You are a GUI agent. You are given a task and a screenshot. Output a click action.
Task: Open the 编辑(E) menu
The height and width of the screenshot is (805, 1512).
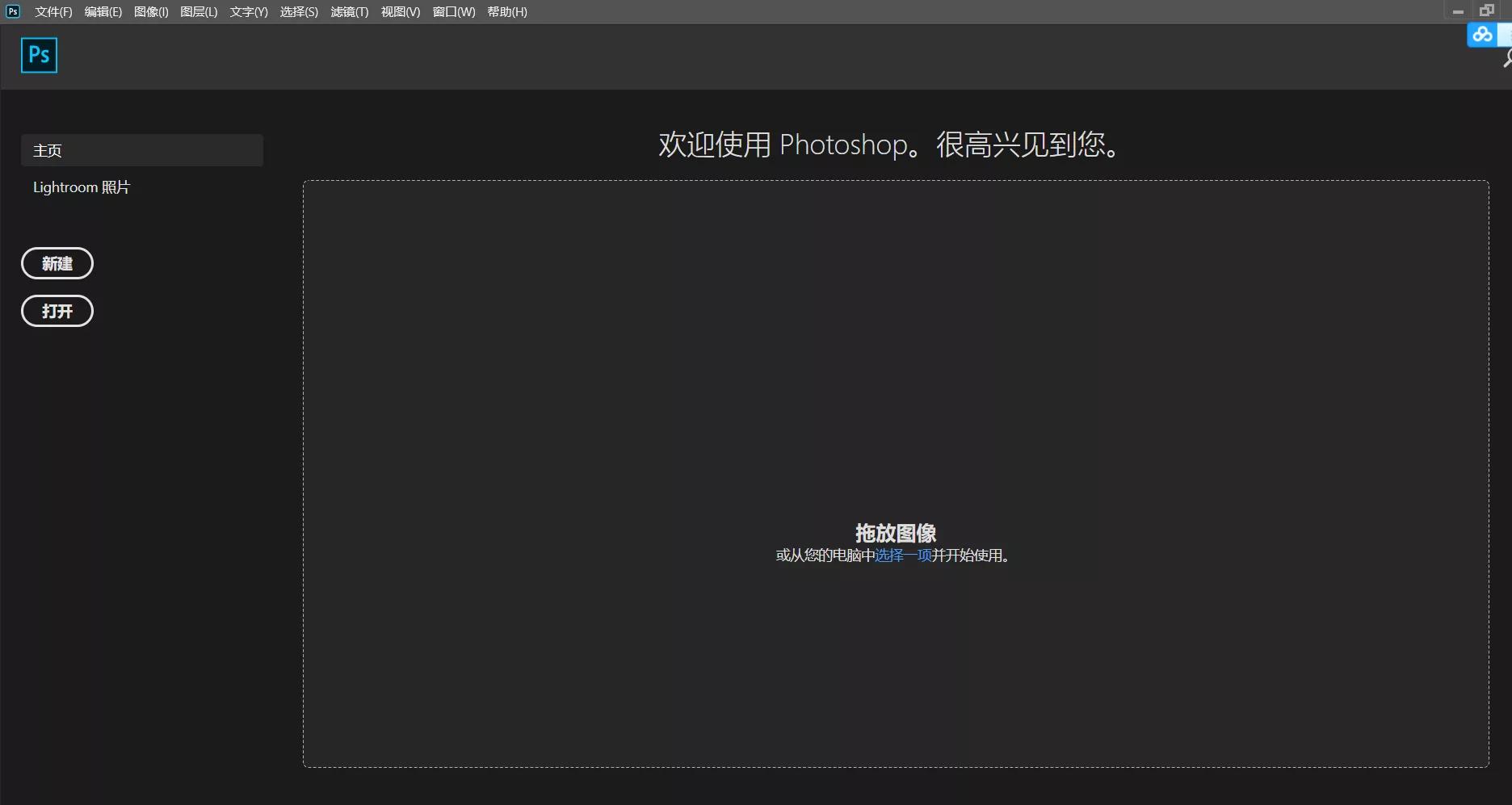point(103,12)
